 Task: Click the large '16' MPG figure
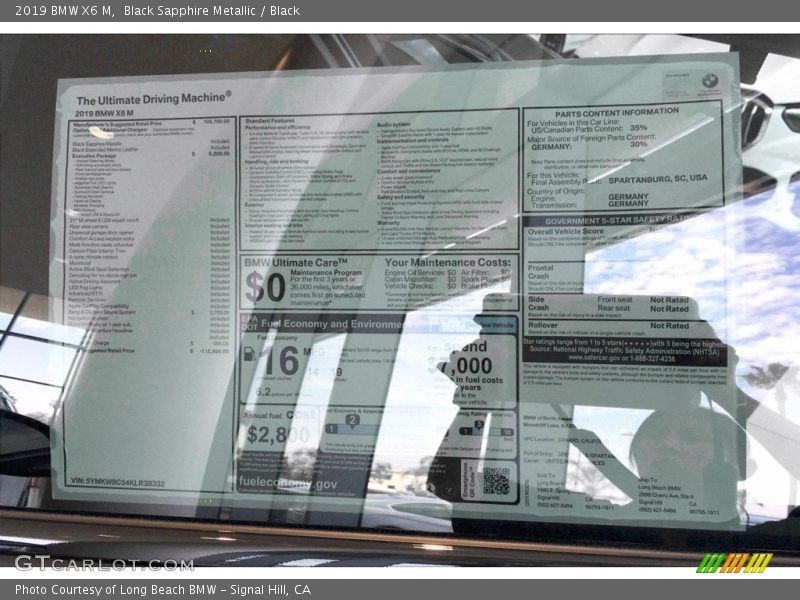tap(281, 360)
